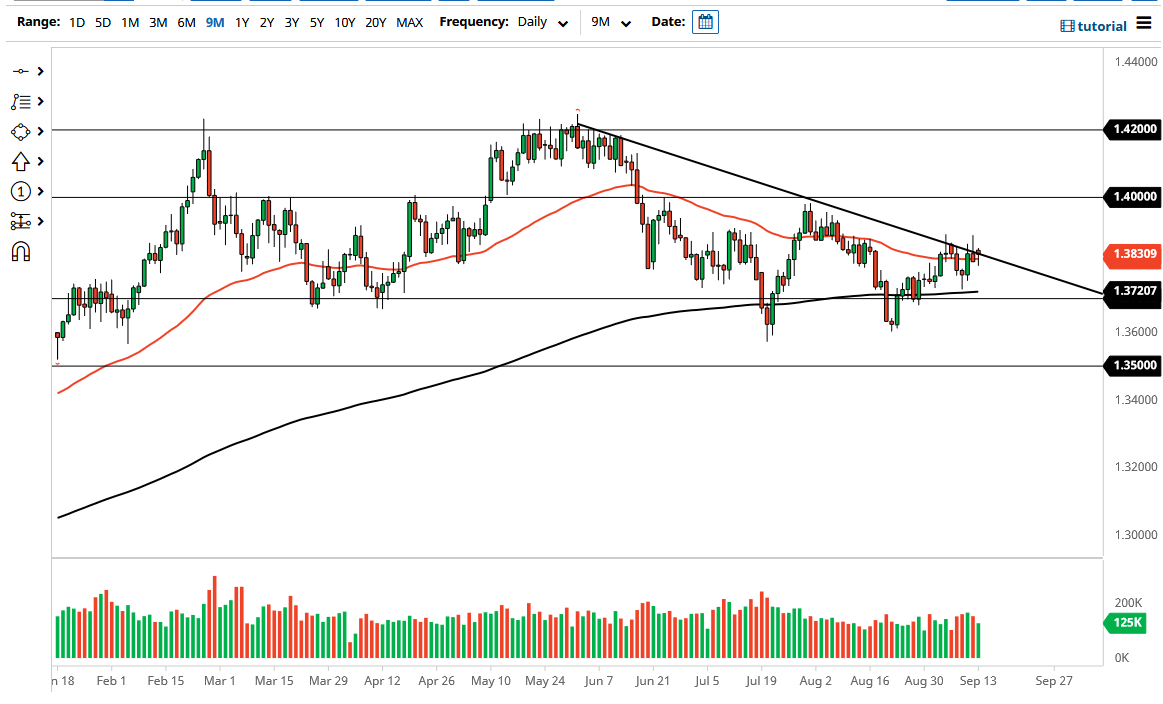Switch range to 1D
The height and width of the screenshot is (704, 1163).
(77, 22)
